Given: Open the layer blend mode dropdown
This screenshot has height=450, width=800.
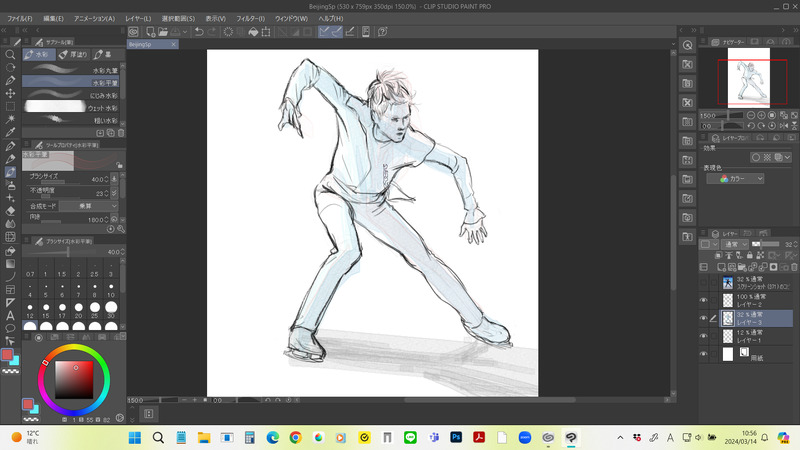Looking at the screenshot, I should (x=734, y=243).
